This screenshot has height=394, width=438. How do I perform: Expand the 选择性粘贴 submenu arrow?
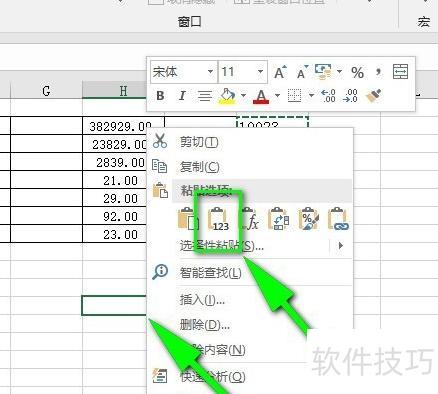coord(340,246)
